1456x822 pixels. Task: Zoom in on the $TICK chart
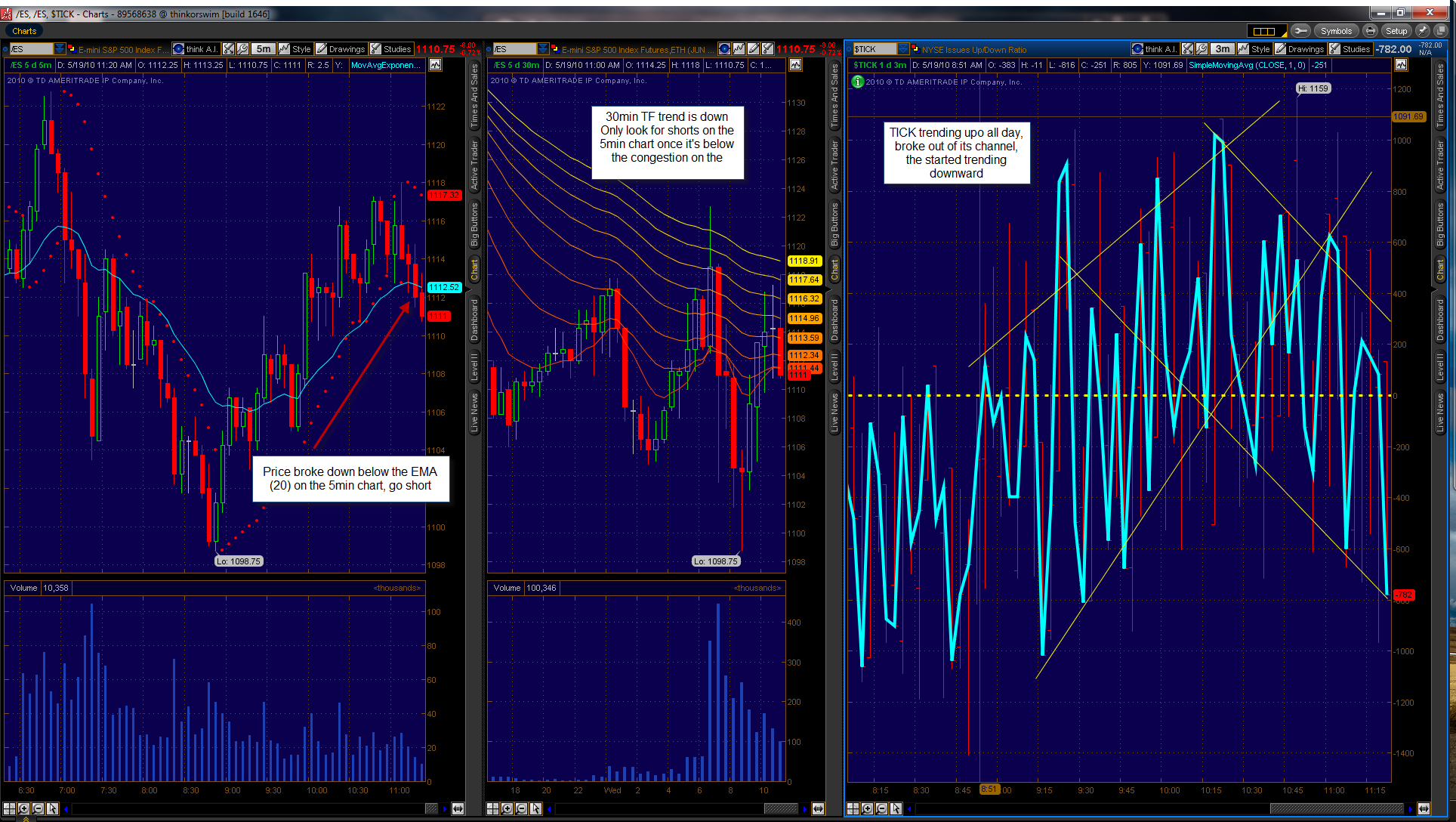(x=867, y=808)
